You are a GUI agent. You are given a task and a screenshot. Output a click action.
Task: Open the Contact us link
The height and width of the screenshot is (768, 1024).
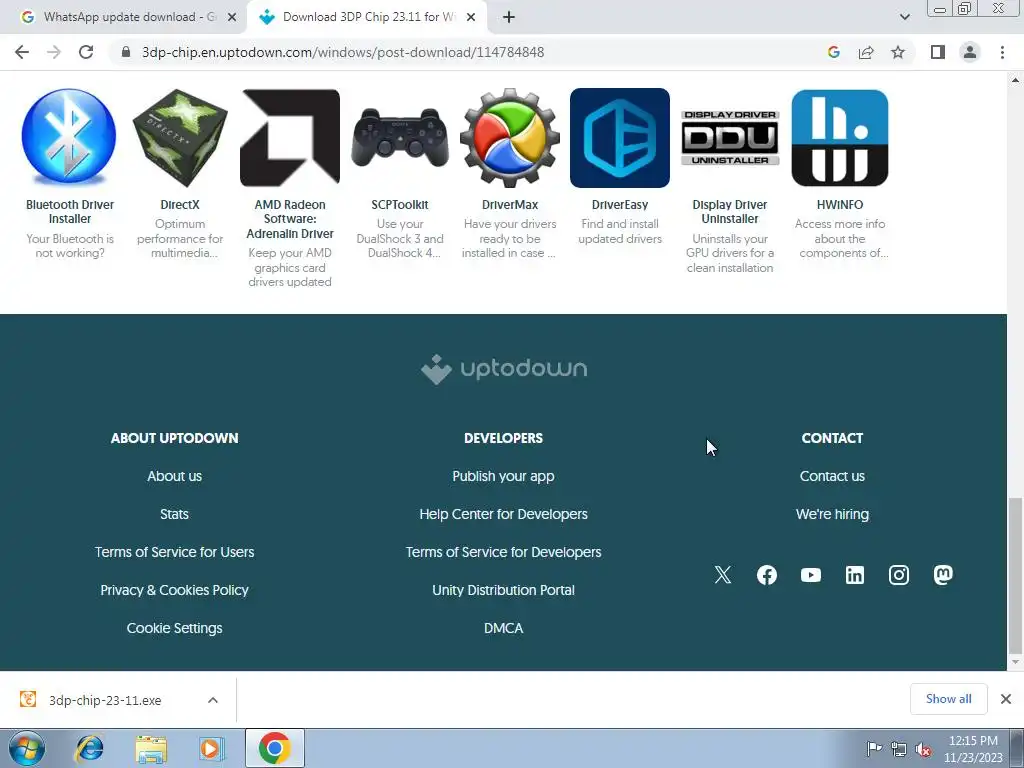point(832,476)
